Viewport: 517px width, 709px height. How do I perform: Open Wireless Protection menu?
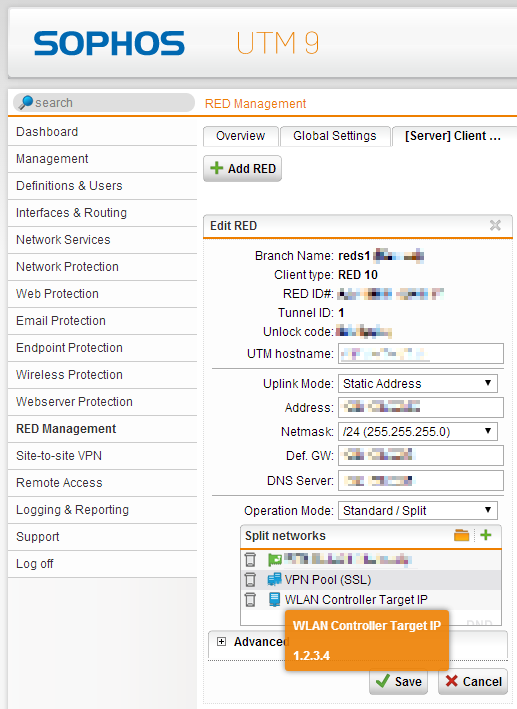[103, 375]
